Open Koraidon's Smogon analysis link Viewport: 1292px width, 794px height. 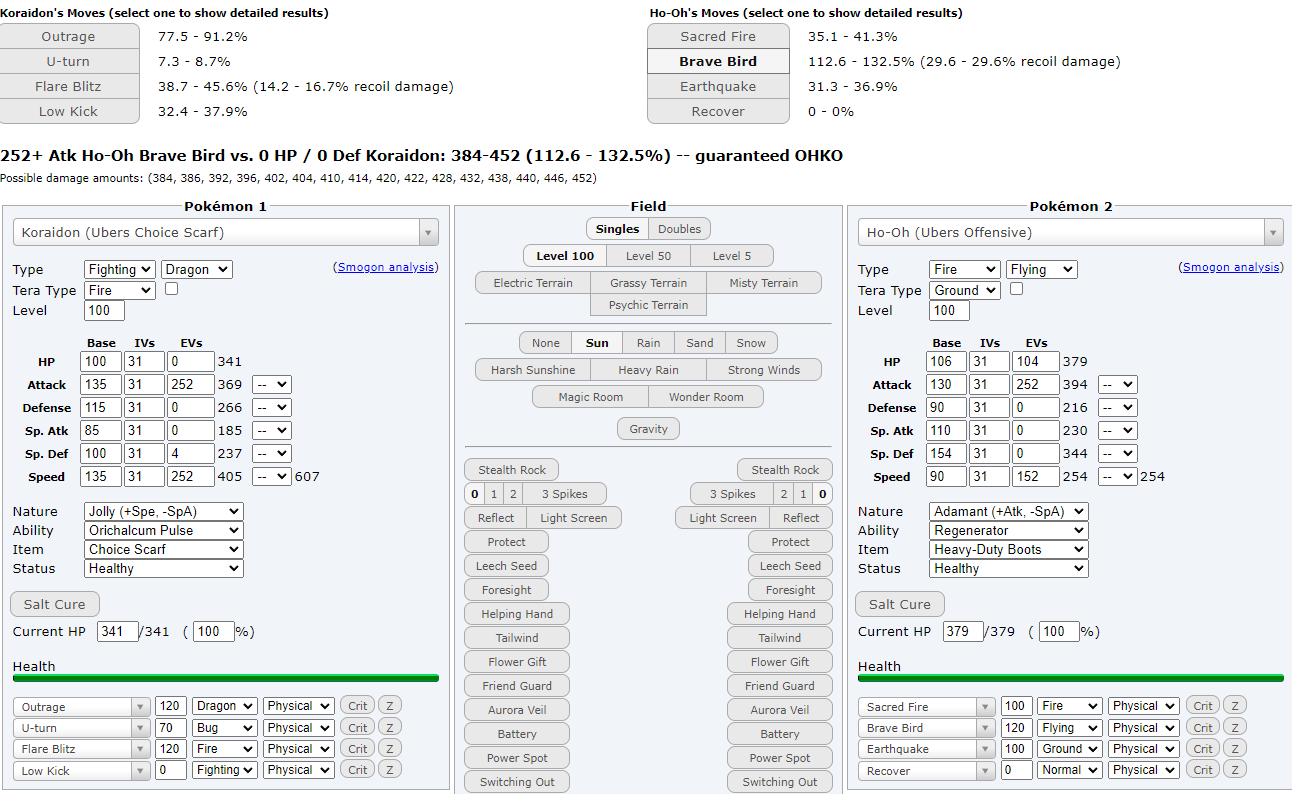click(x=385, y=267)
